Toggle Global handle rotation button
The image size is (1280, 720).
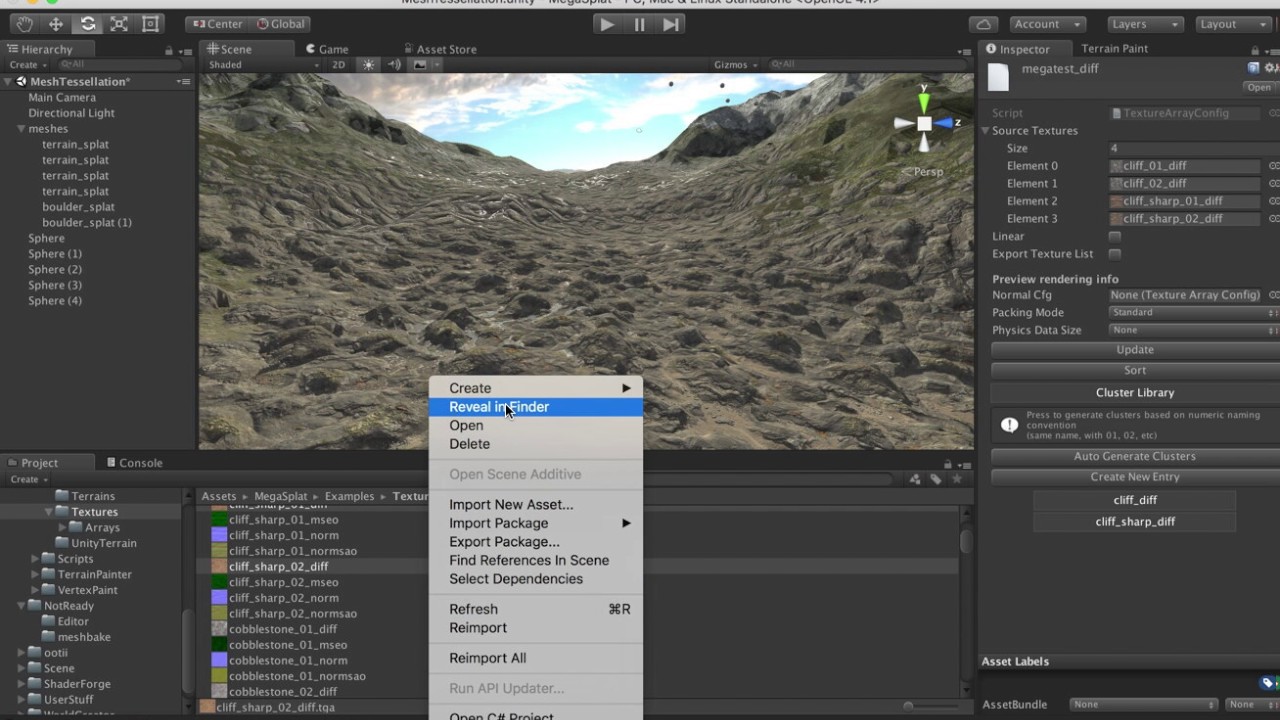[281, 24]
